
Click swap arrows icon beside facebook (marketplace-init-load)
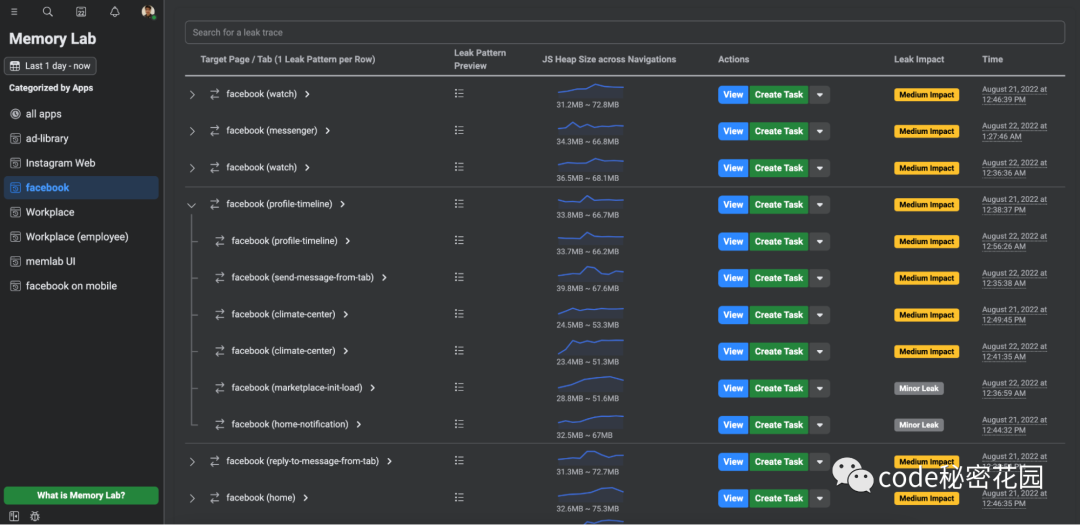pyautogui.click(x=220, y=388)
